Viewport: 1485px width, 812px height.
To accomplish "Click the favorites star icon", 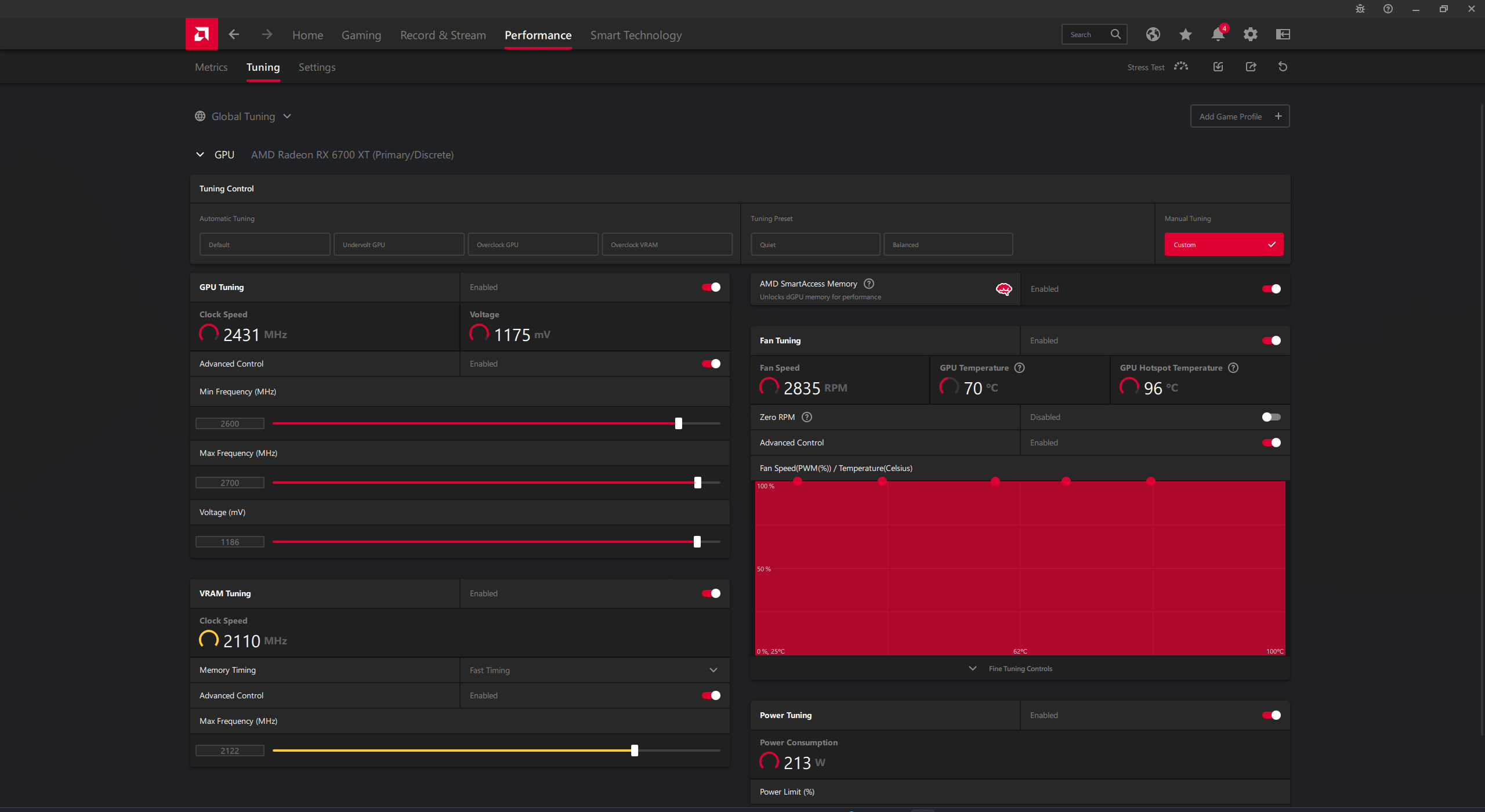I will (1185, 34).
